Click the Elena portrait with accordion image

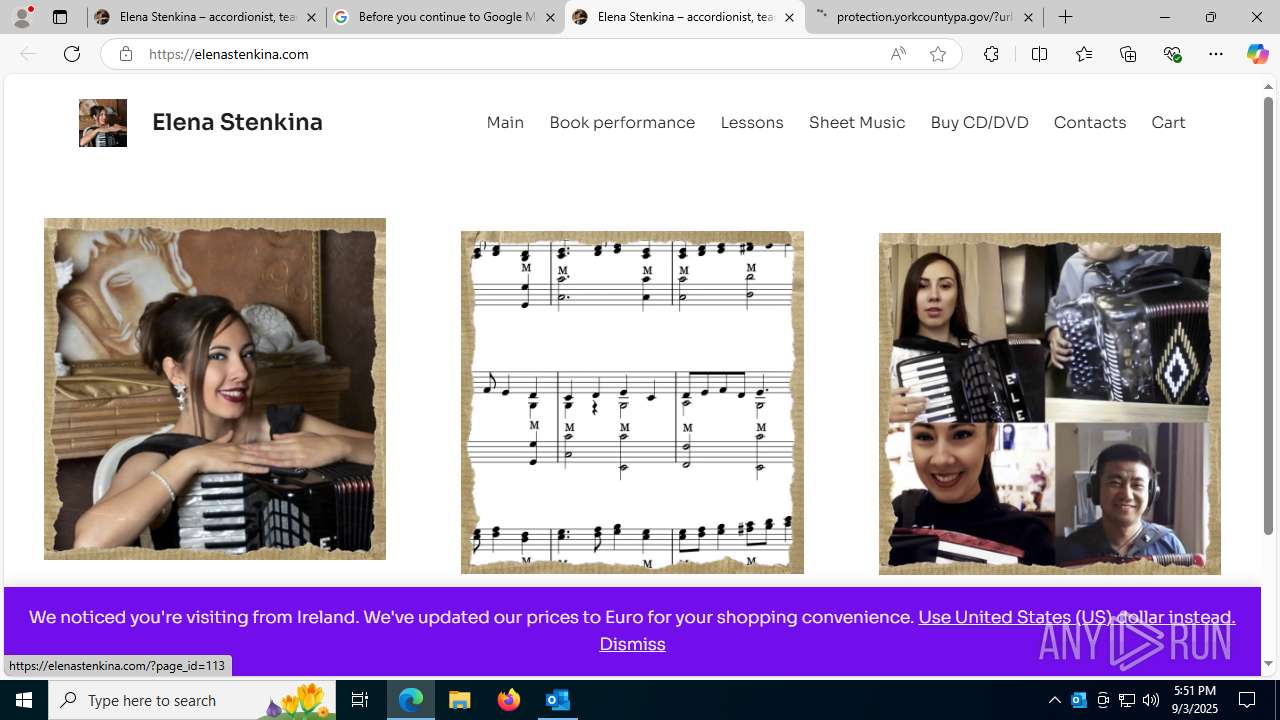(x=215, y=389)
